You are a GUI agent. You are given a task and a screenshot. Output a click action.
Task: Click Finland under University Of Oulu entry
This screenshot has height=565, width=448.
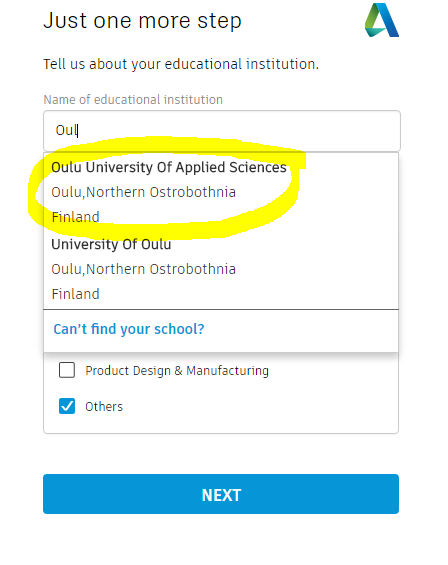pyautogui.click(x=75, y=294)
